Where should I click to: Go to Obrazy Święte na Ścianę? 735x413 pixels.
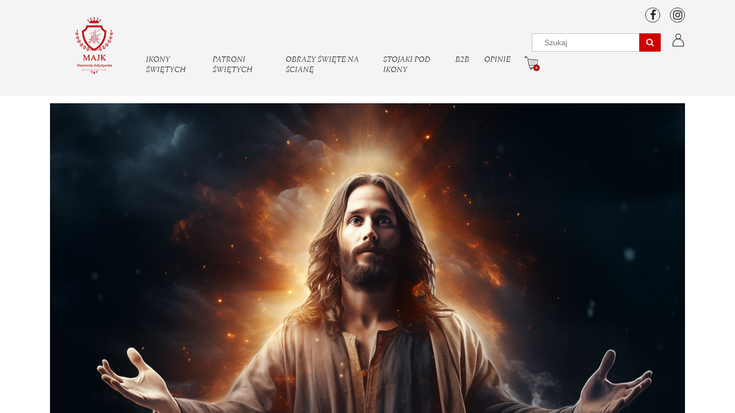point(322,64)
